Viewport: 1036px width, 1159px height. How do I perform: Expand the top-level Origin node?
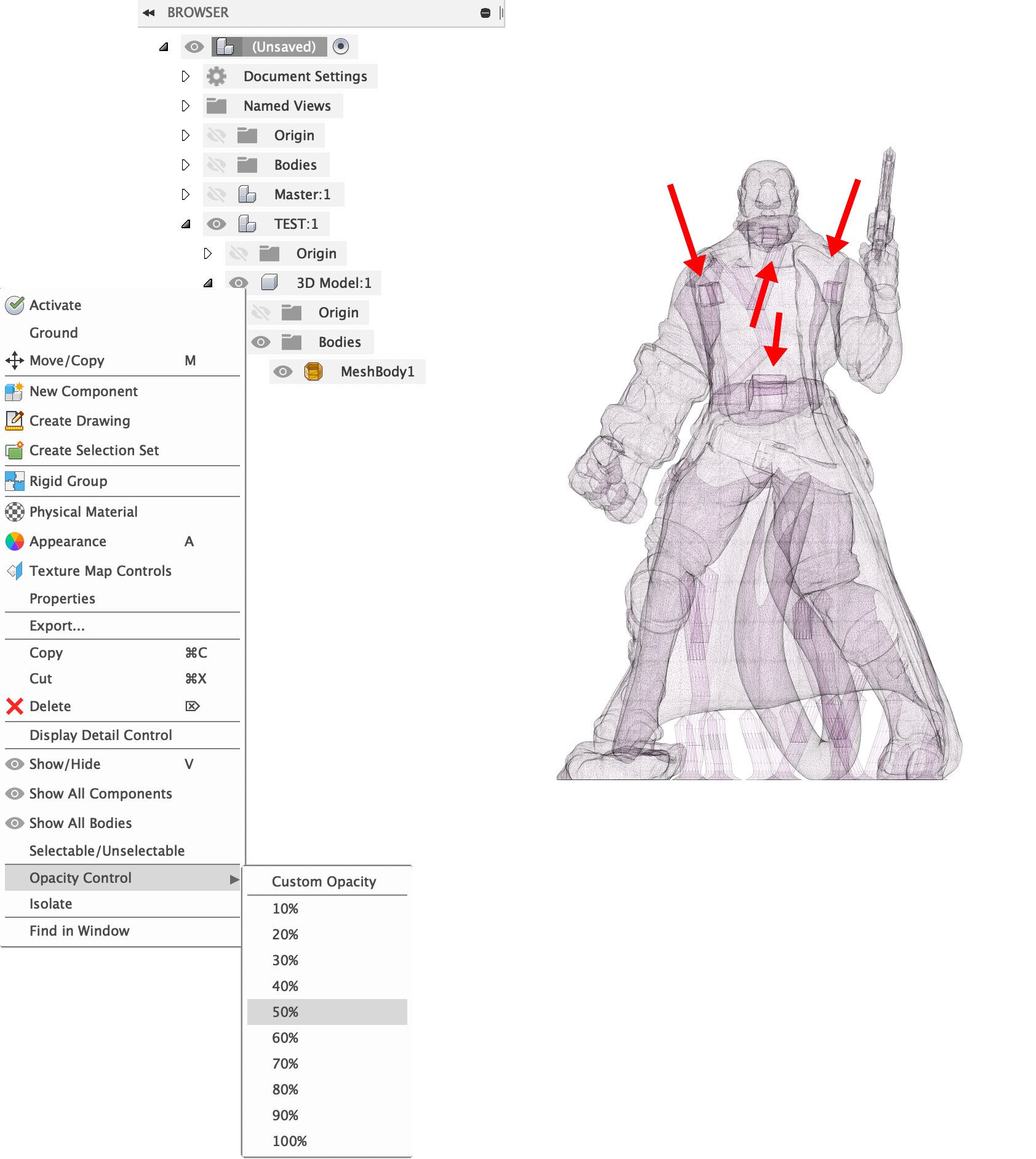186,135
